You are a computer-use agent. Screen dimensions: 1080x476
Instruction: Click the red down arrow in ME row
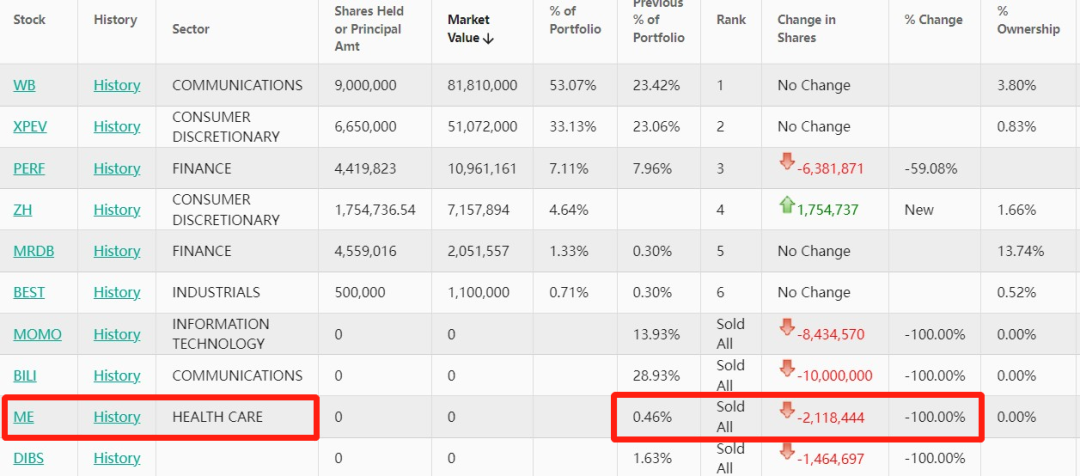click(787, 411)
